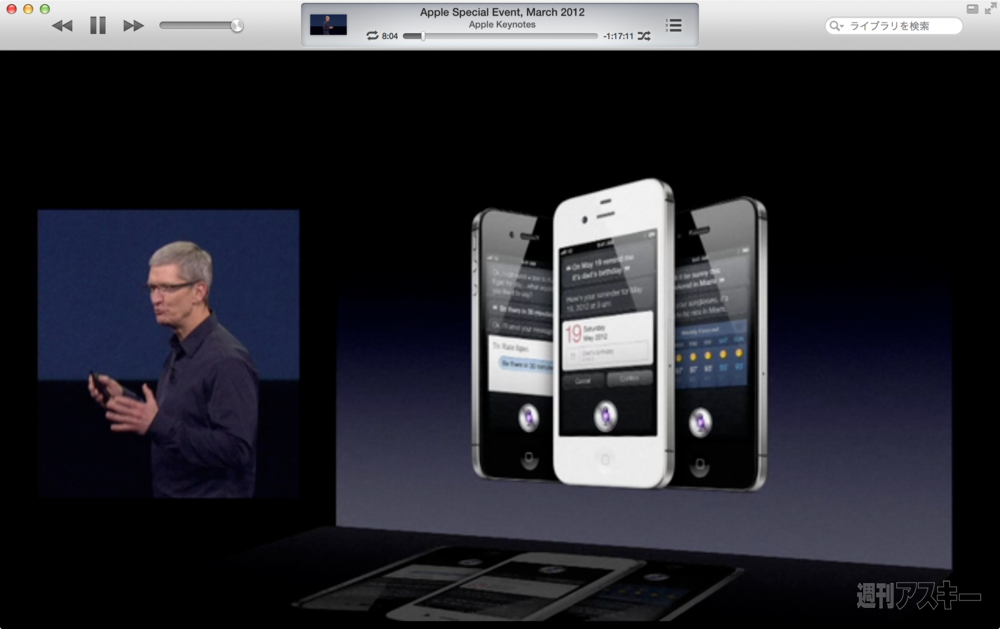
Task: Click the elapsed time 8:04
Action: tap(390, 36)
